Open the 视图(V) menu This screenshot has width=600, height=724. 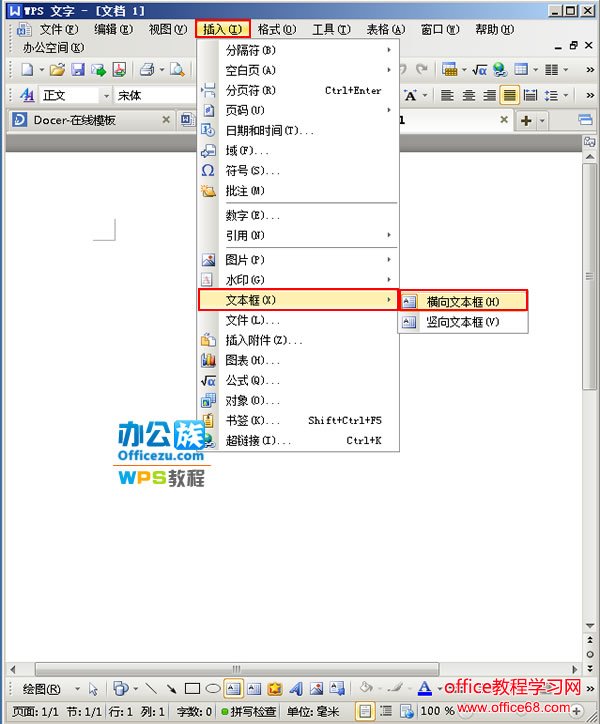(168, 30)
